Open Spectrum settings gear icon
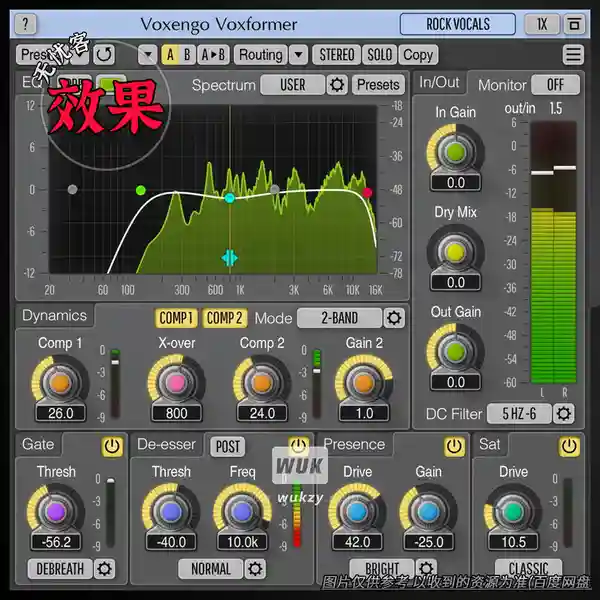The width and height of the screenshot is (600, 600). [x=337, y=85]
